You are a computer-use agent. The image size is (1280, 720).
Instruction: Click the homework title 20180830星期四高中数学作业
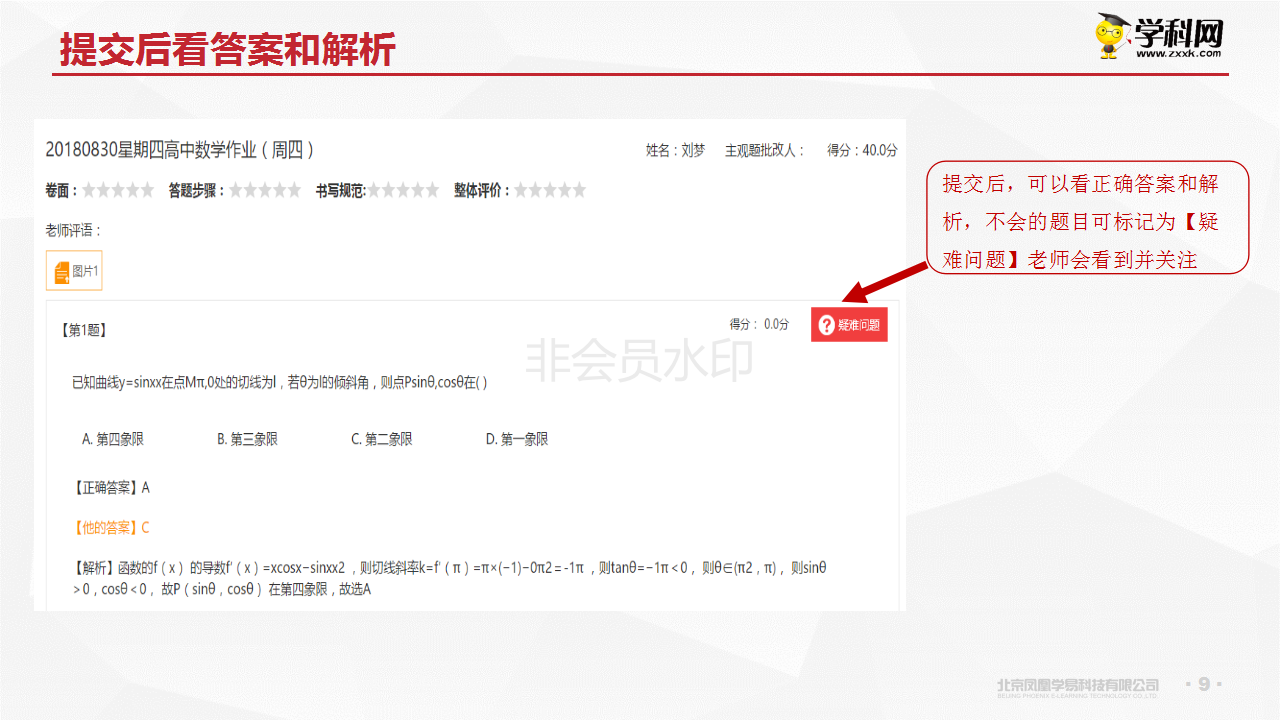[180, 150]
